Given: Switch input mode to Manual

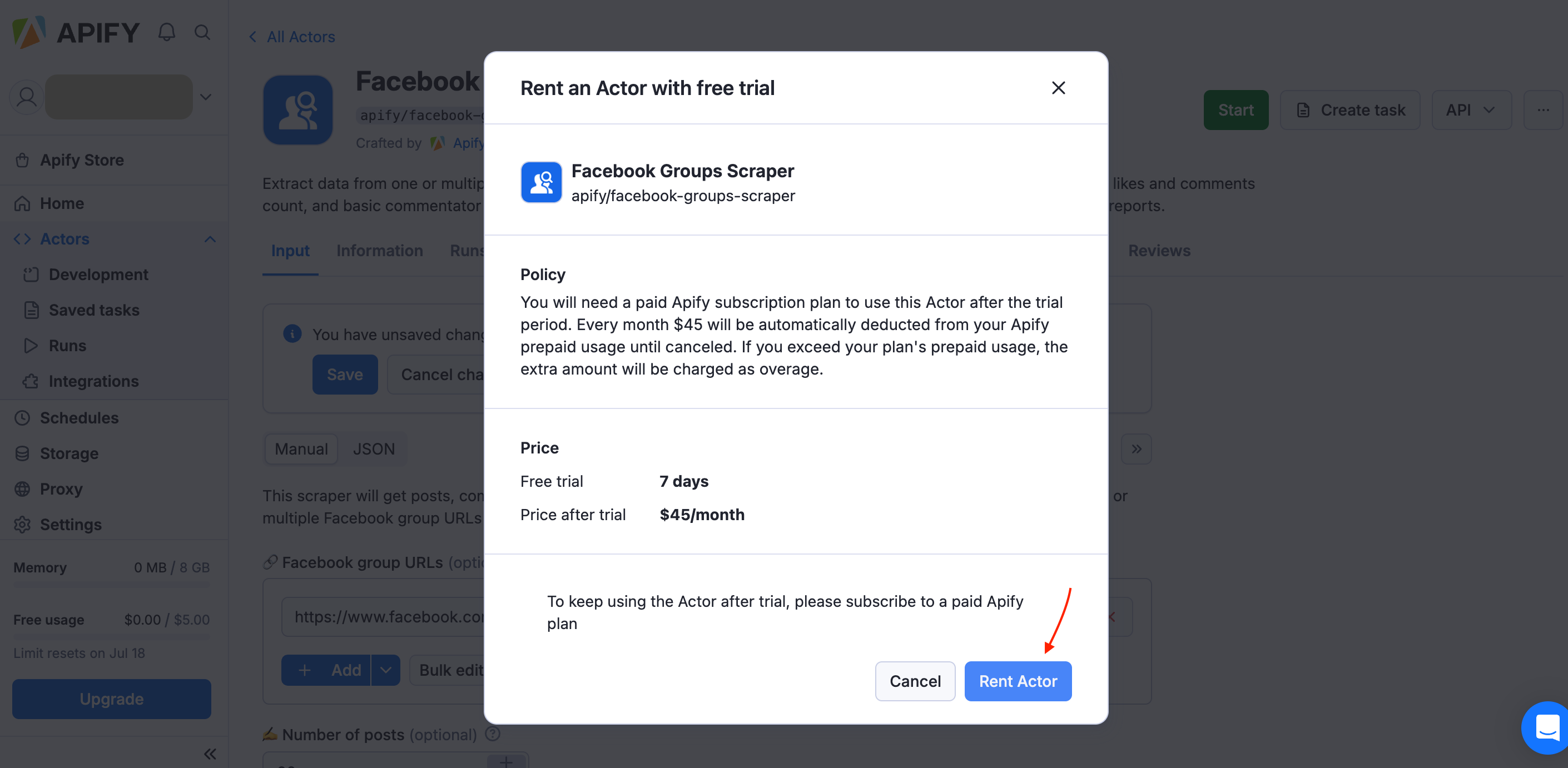Looking at the screenshot, I should coord(301,449).
